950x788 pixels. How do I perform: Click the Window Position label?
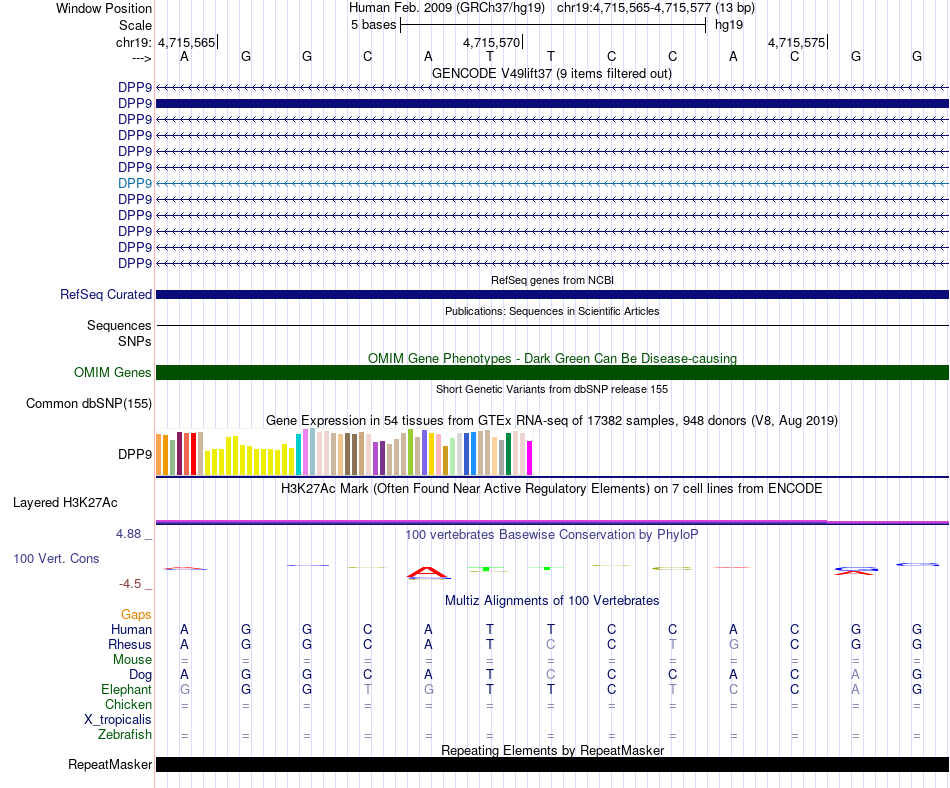coord(104,8)
